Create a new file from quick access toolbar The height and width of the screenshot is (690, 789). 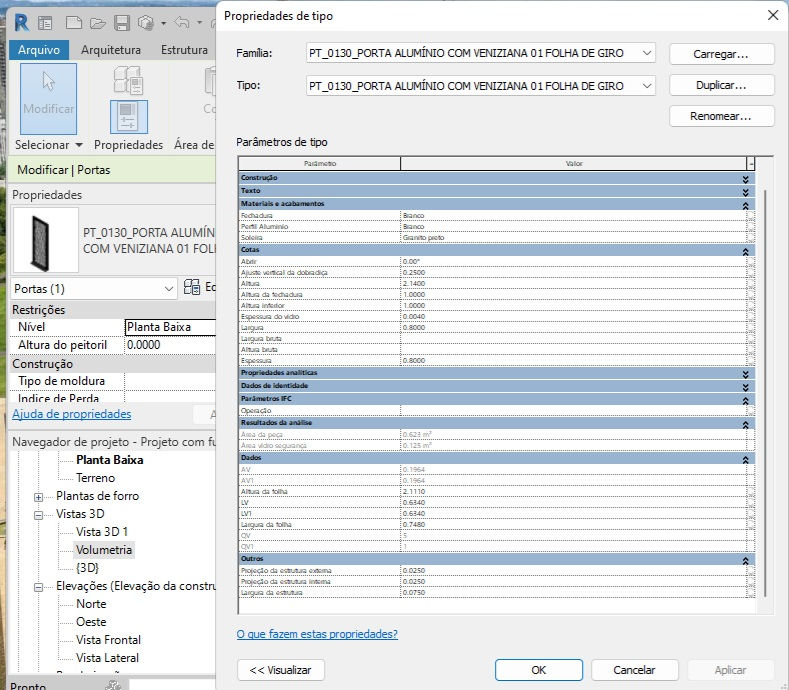pyautogui.click(x=73, y=23)
